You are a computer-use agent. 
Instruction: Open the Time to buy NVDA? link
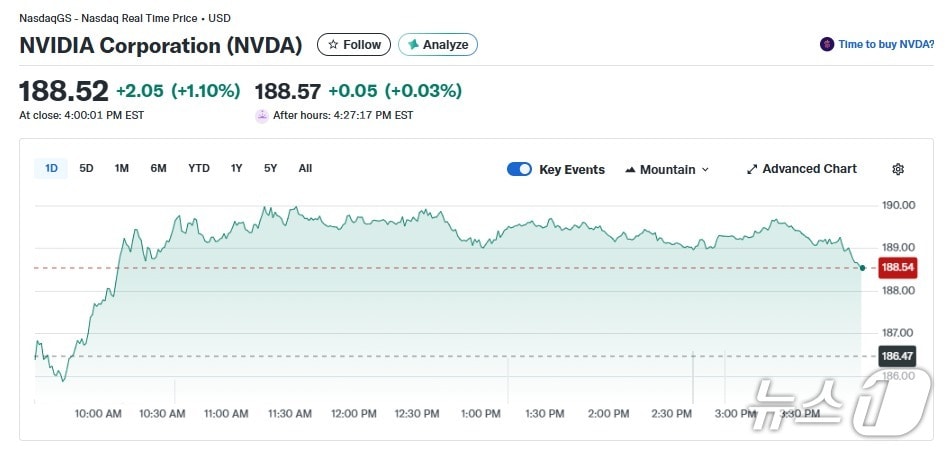886,44
